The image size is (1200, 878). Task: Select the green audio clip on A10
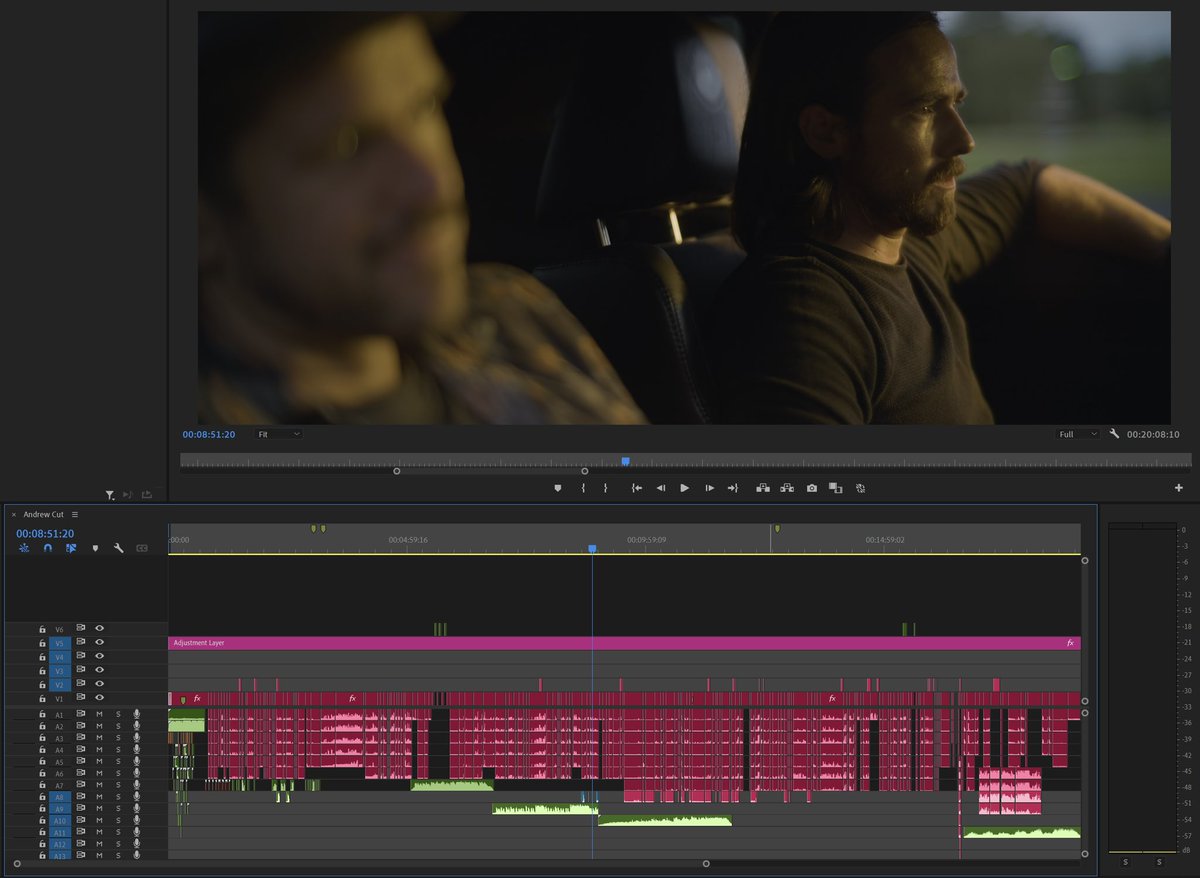coord(664,820)
